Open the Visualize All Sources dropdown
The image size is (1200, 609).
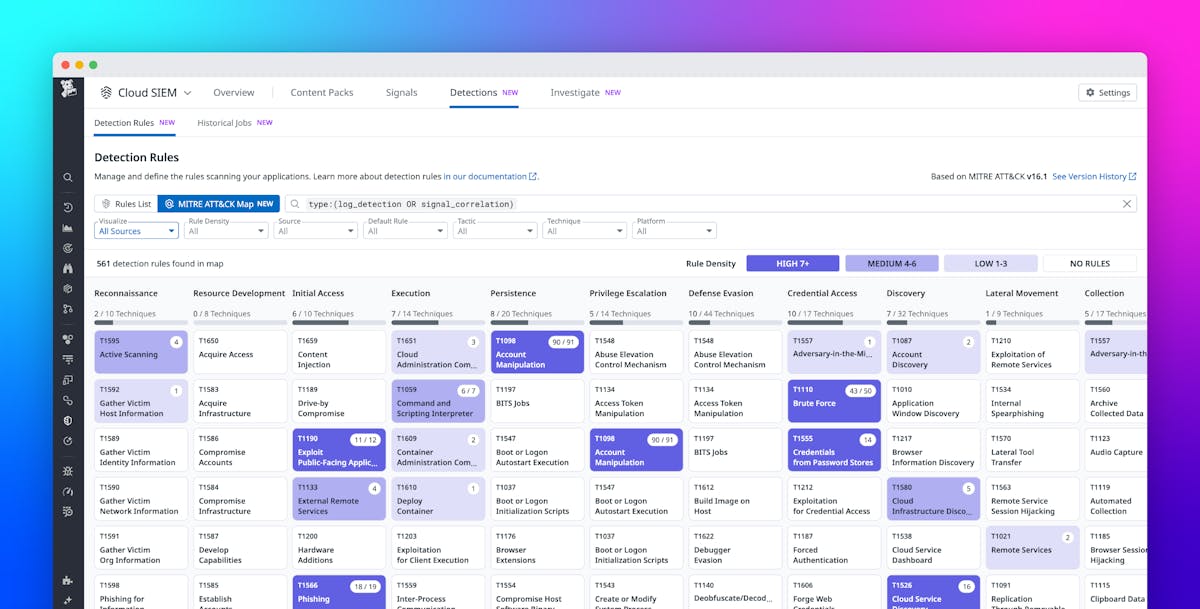136,230
